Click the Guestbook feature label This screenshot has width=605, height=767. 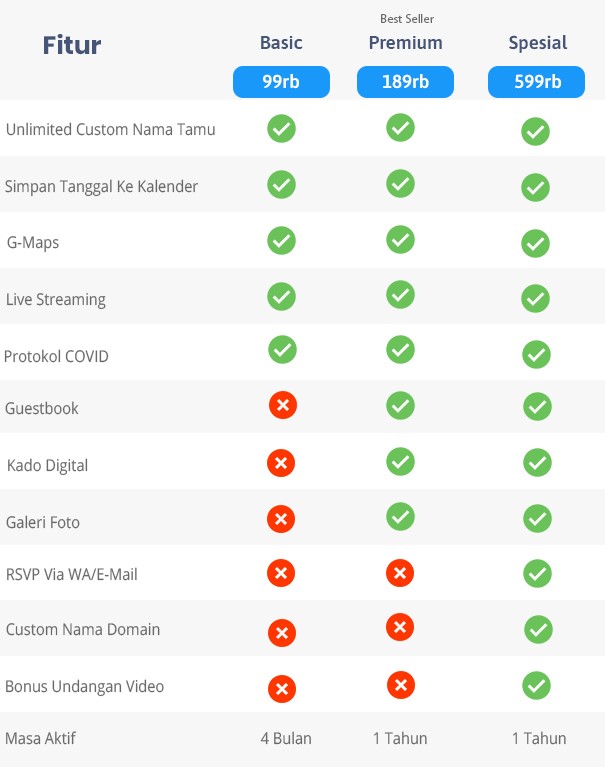[42, 408]
